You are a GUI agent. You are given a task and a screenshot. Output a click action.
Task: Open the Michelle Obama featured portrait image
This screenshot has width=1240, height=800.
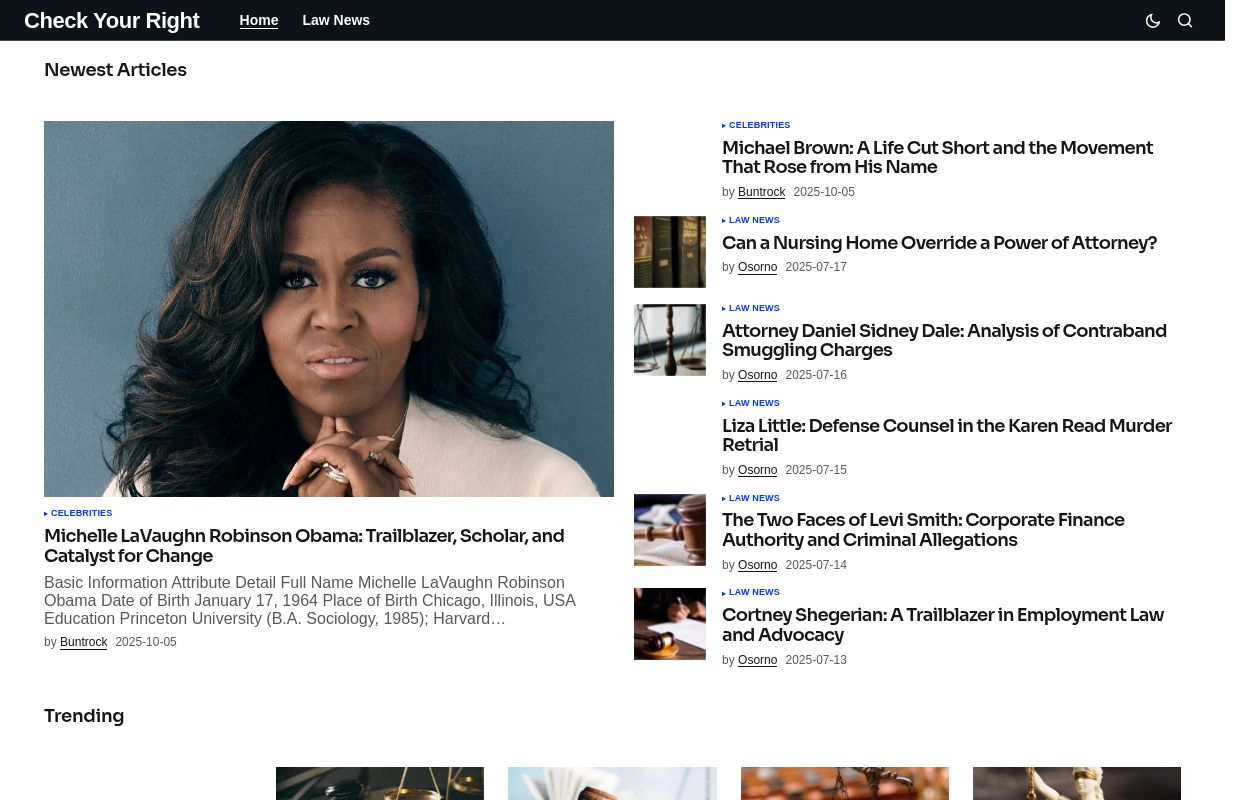(329, 309)
